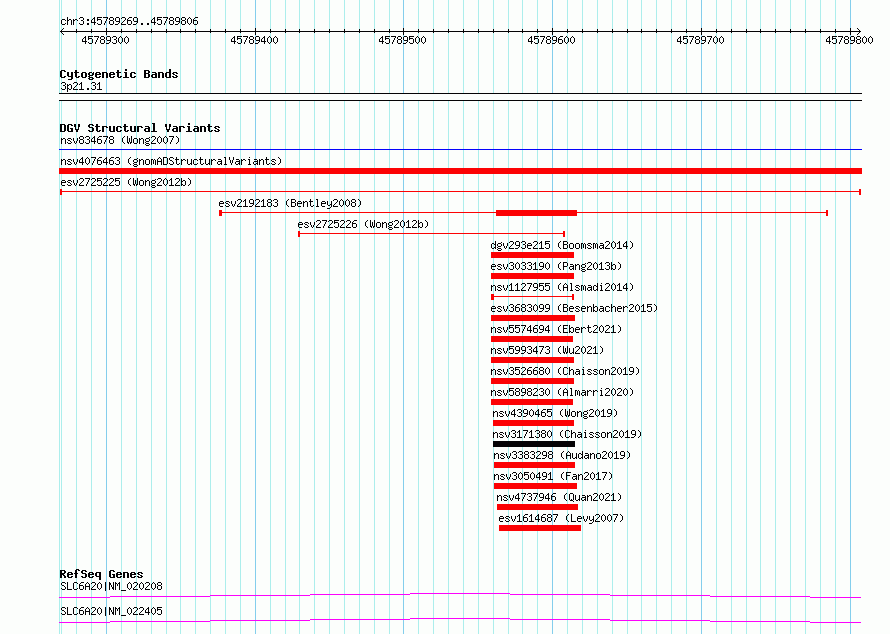Open SLC6A20|NM_020208 gene label
This screenshot has height=634, width=890.
[x=111, y=586]
